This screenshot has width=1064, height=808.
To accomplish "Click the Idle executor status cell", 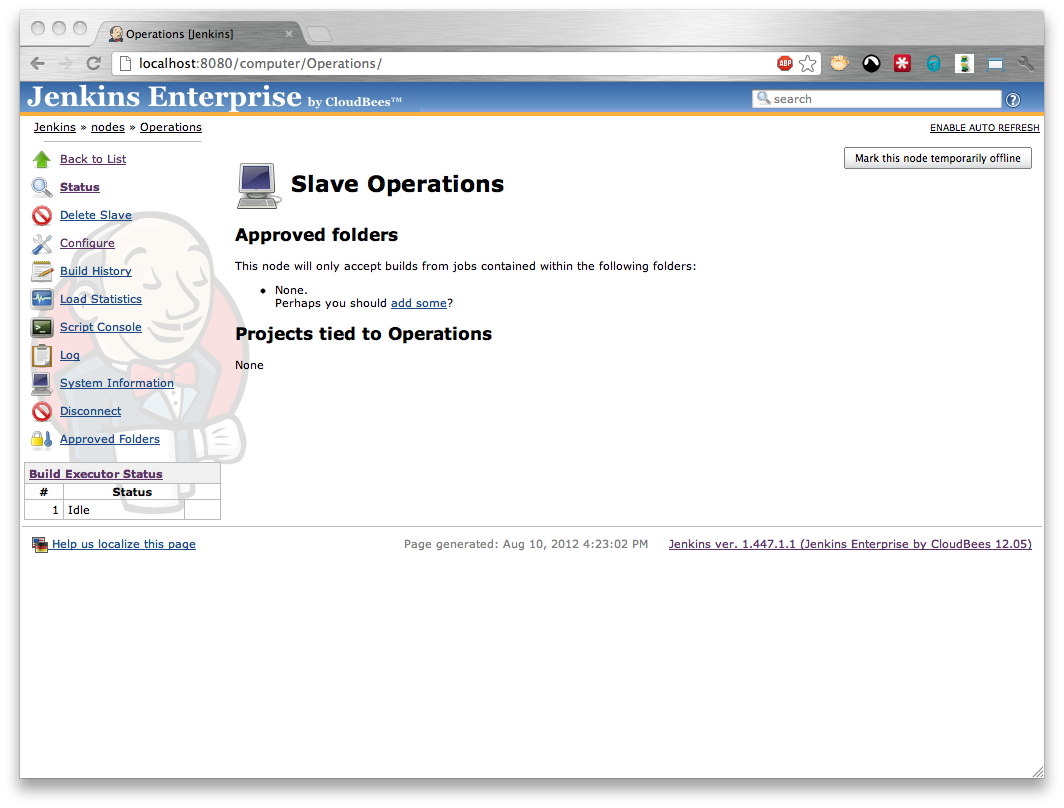I will coord(124,510).
